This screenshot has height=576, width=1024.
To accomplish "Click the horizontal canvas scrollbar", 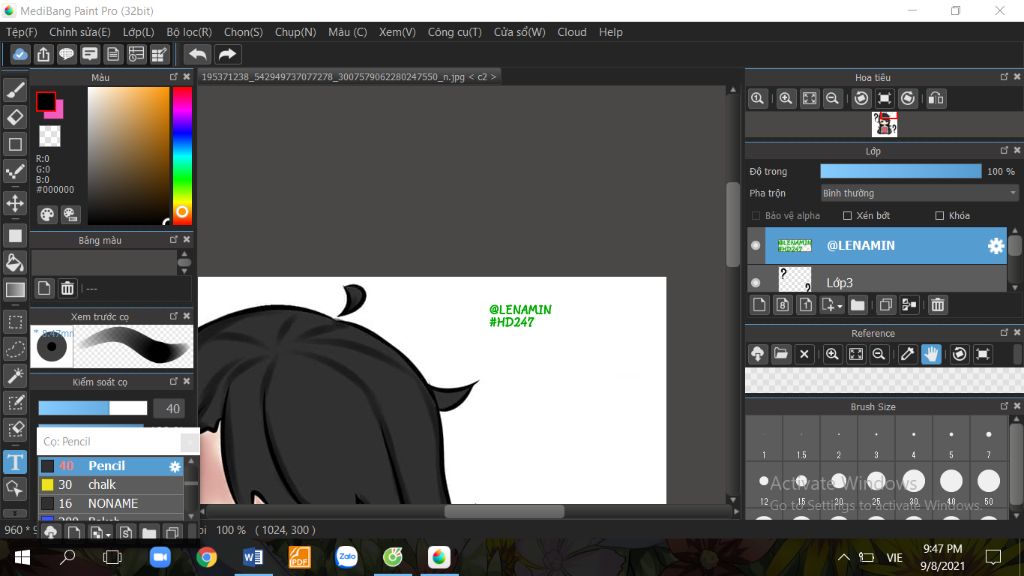I will 504,511.
